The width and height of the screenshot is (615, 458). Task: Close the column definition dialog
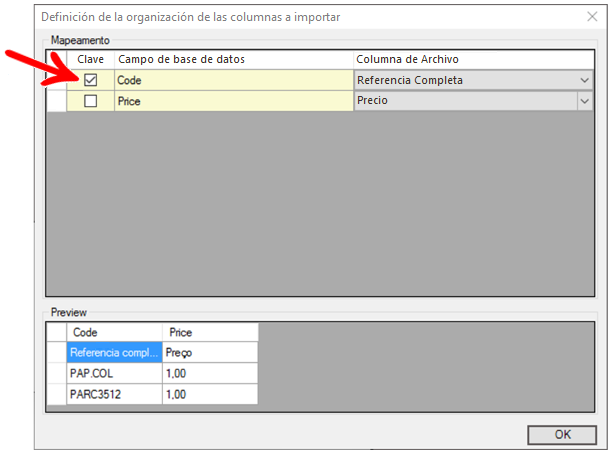592,16
